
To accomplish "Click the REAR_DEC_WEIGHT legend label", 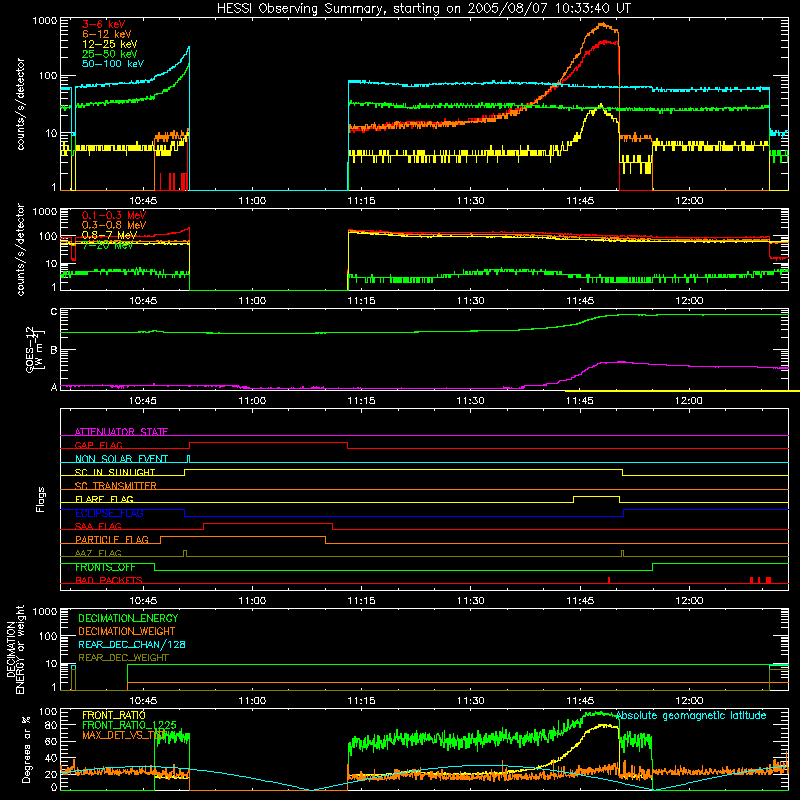I will (x=123, y=658).
